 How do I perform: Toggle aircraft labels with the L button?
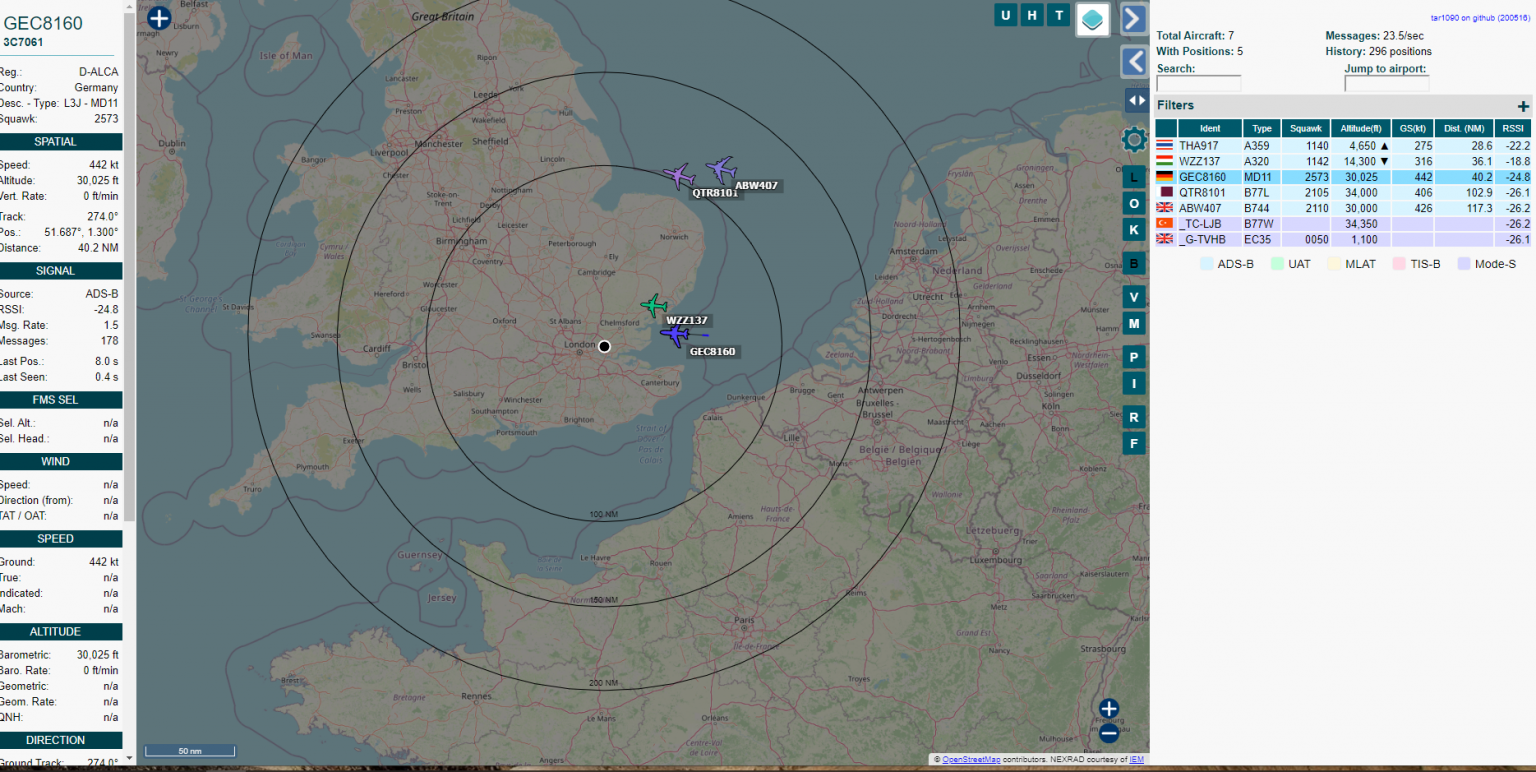coord(1134,175)
